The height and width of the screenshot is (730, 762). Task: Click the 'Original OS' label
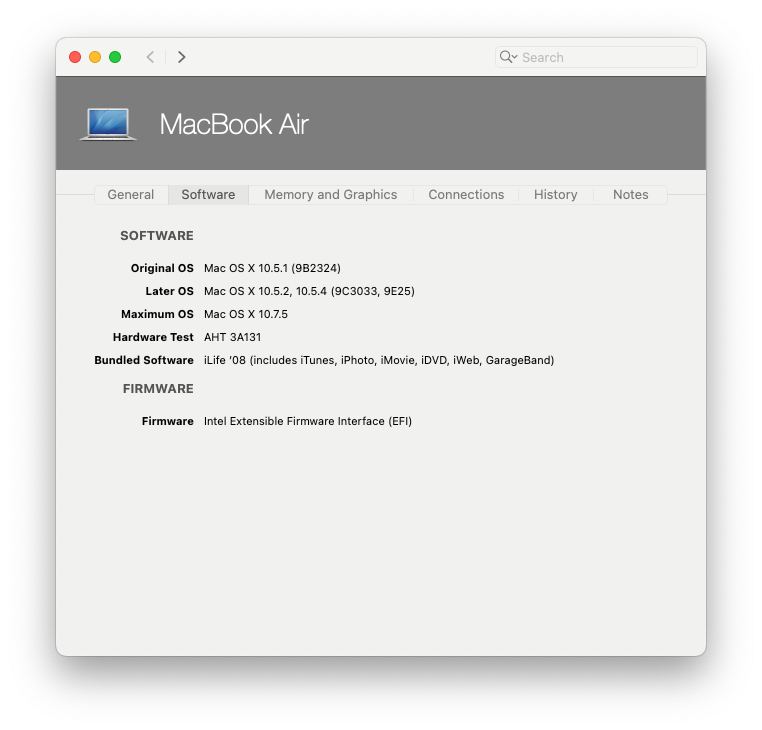click(162, 268)
